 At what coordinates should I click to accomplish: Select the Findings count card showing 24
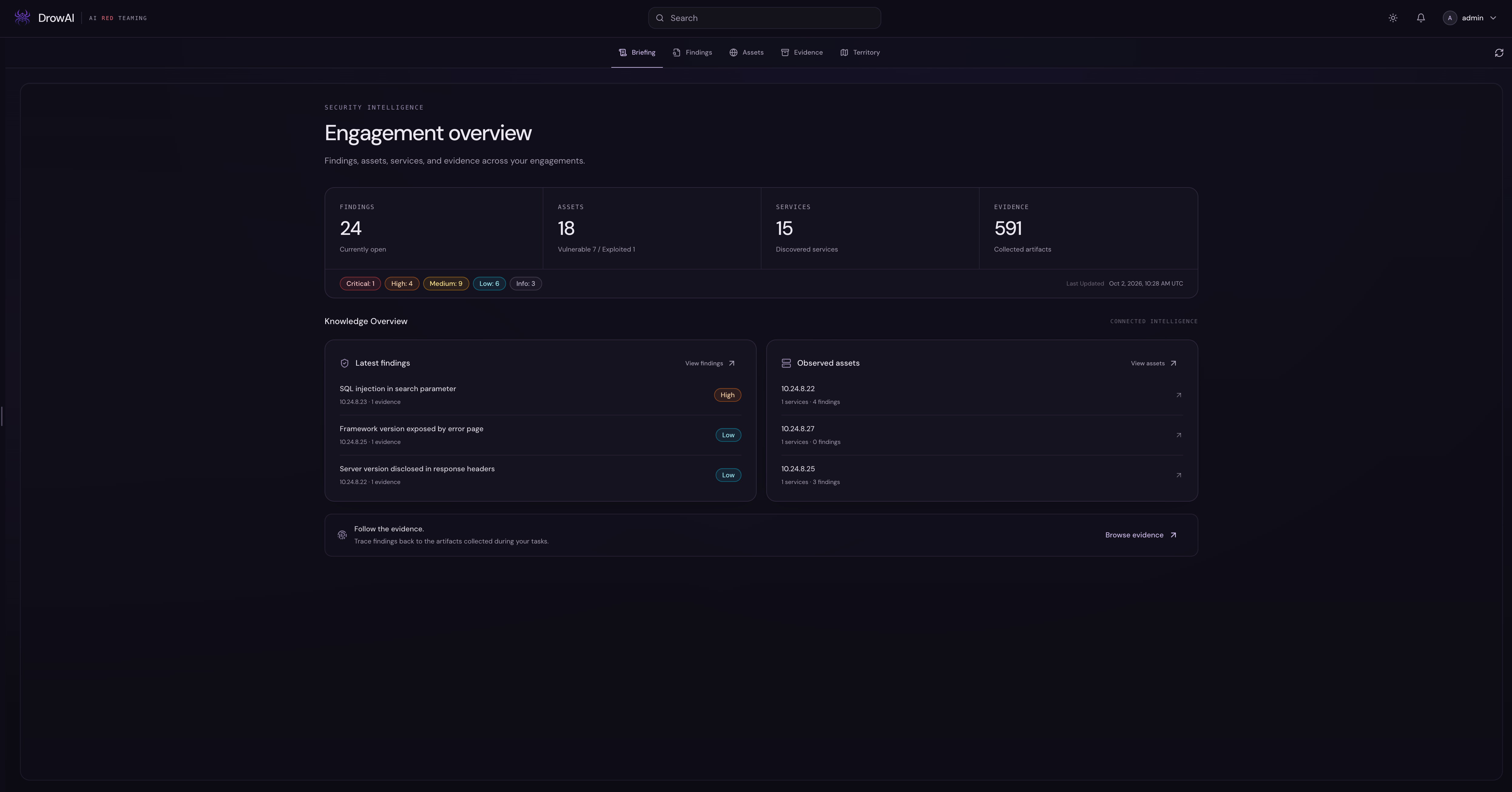(x=434, y=228)
